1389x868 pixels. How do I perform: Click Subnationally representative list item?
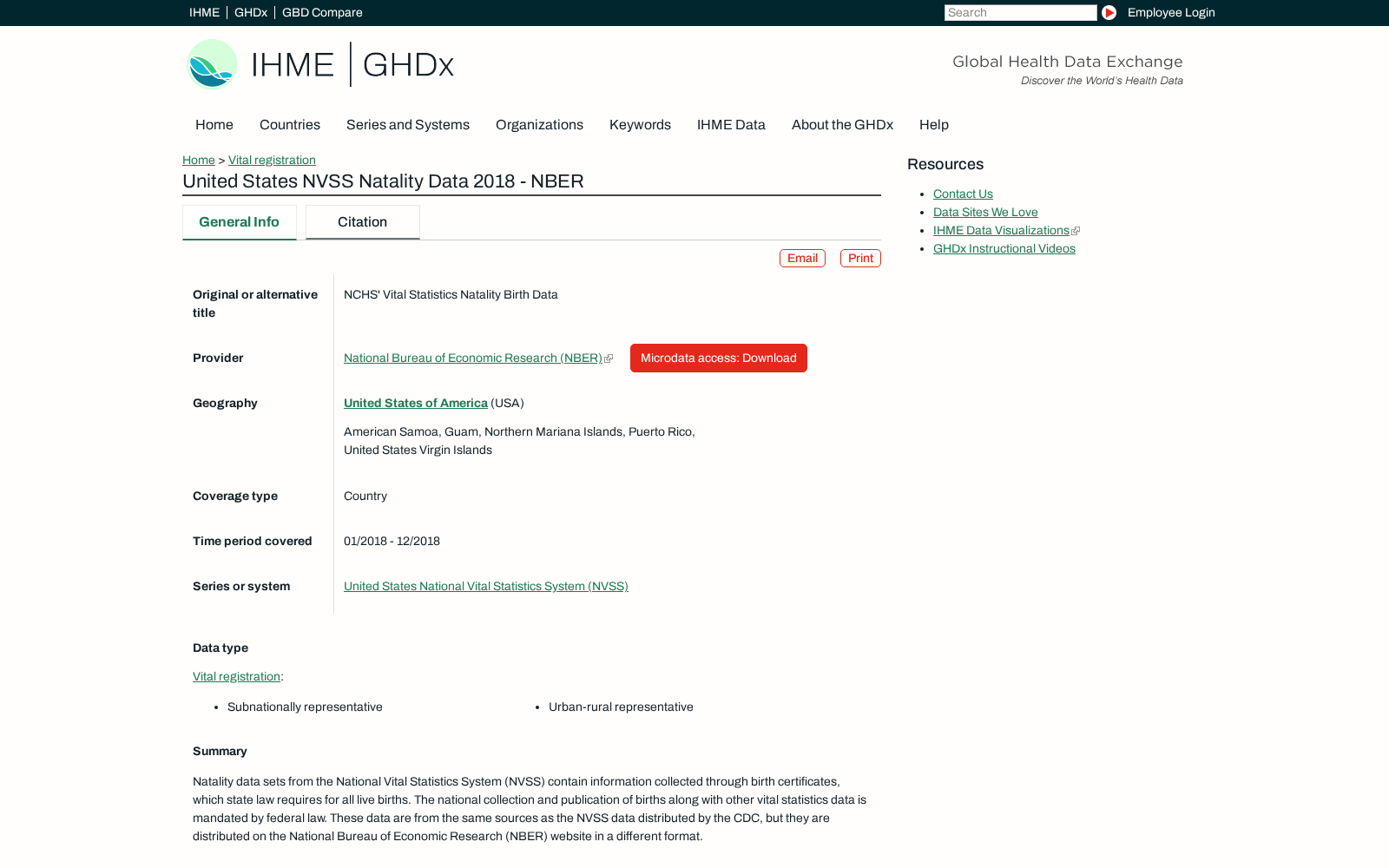(305, 707)
